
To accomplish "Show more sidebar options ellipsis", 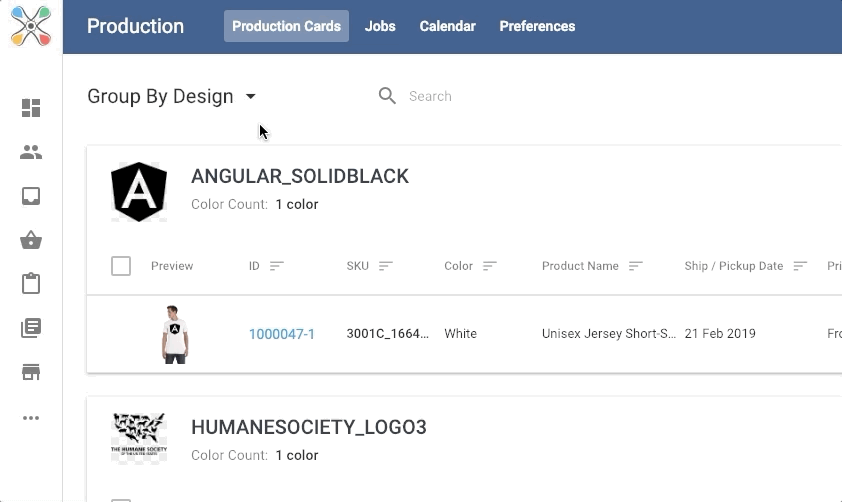I will tap(31, 418).
